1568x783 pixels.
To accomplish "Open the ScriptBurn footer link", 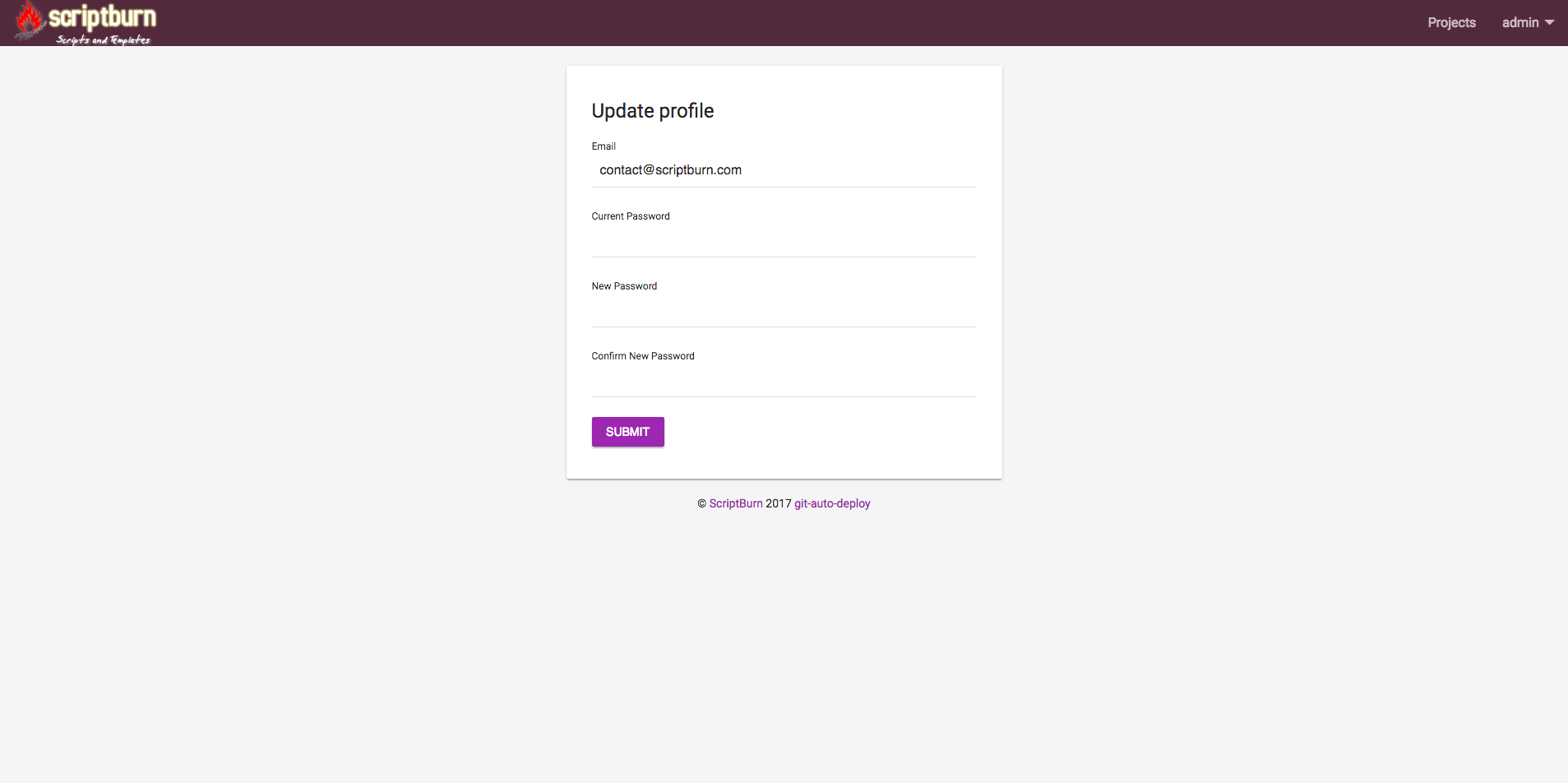I will coord(736,503).
